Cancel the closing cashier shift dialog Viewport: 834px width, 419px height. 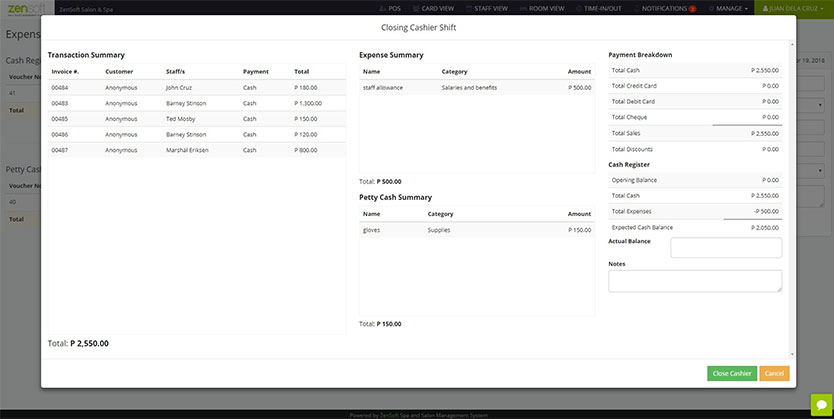pos(774,373)
